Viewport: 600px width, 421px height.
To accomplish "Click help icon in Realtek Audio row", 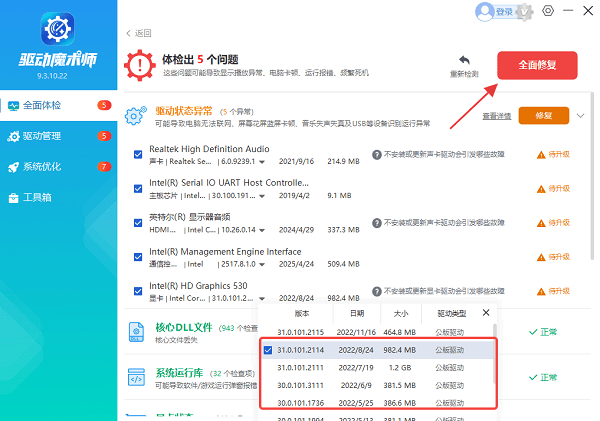I will coord(377,155).
